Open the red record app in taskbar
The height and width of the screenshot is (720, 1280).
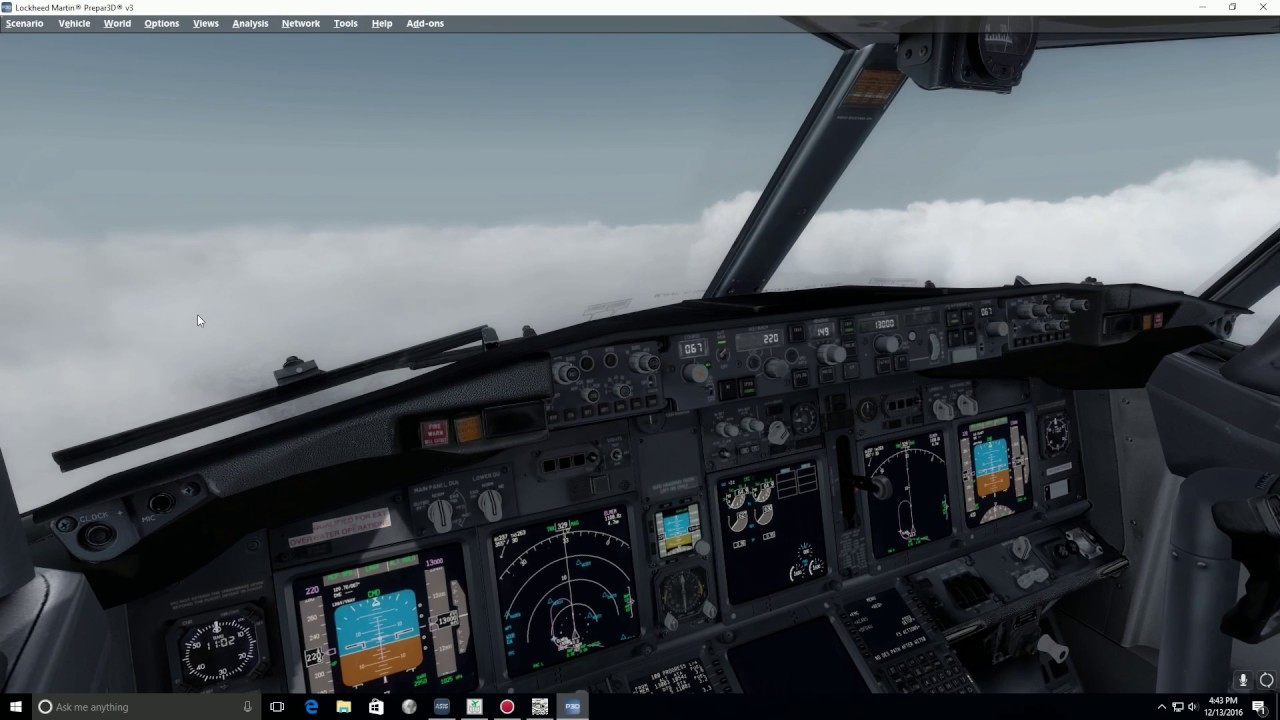coord(507,707)
